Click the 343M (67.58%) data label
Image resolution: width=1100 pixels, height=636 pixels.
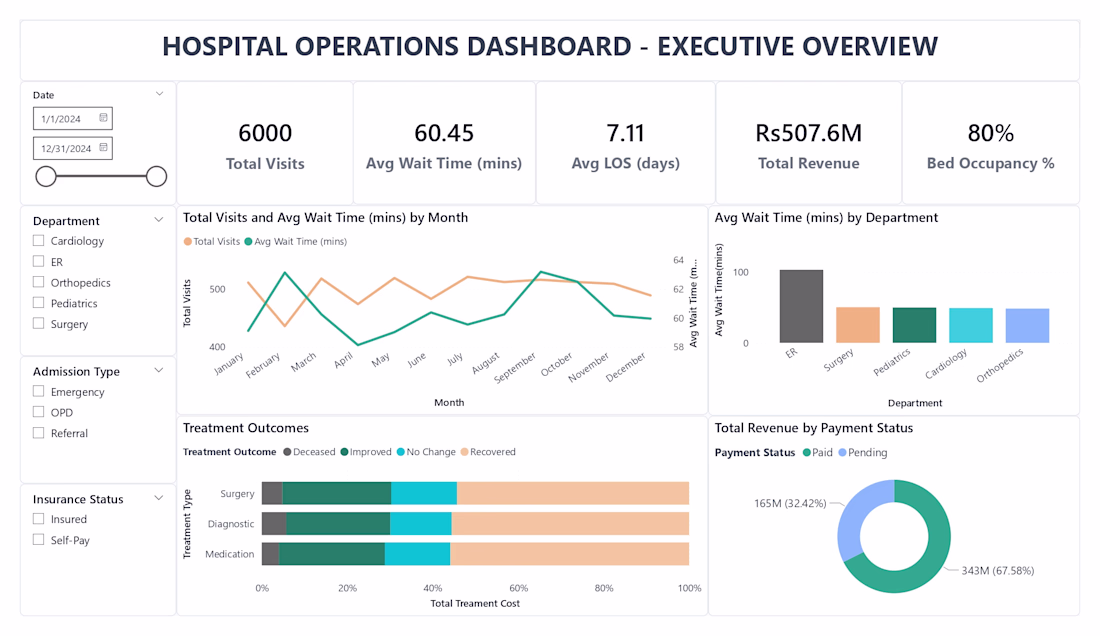[x=998, y=571]
